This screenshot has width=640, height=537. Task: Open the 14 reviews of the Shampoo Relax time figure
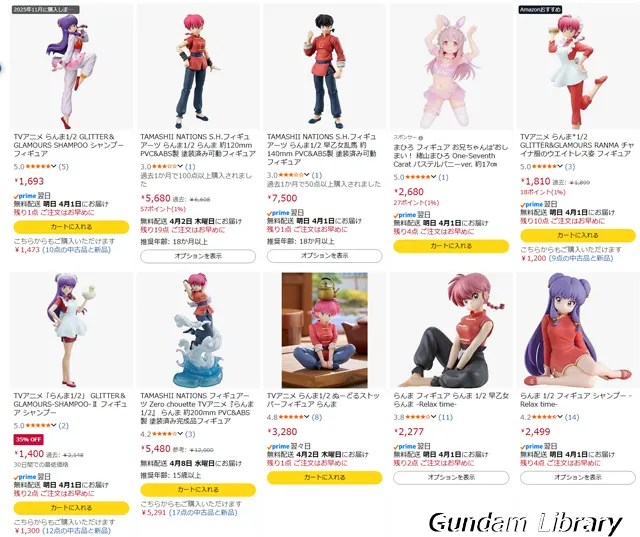coord(572,417)
